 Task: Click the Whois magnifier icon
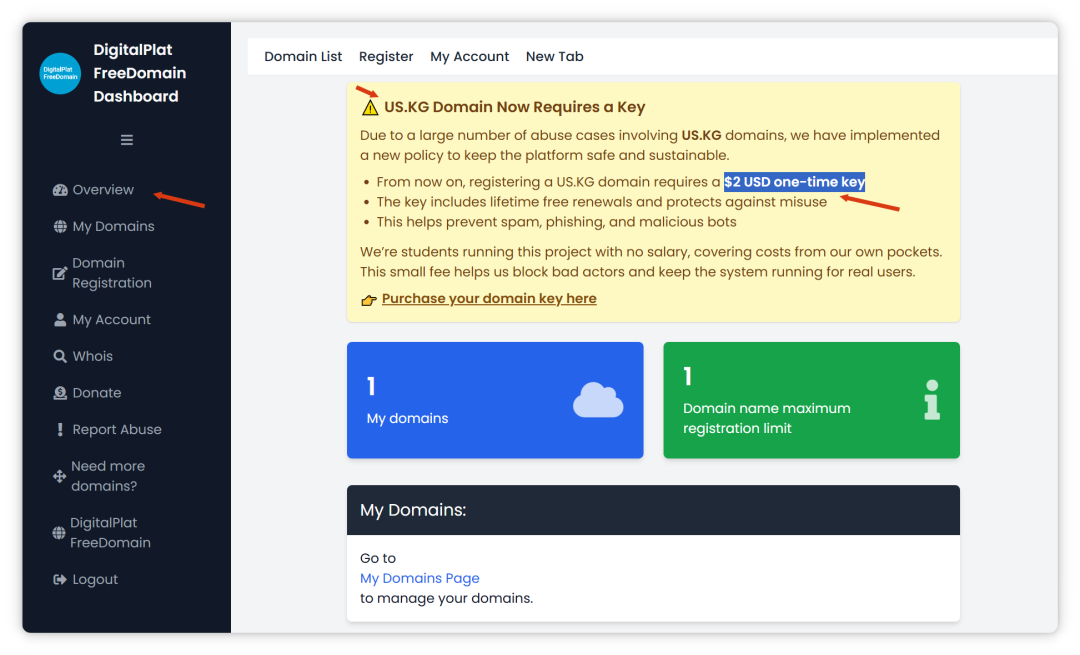tap(60, 357)
